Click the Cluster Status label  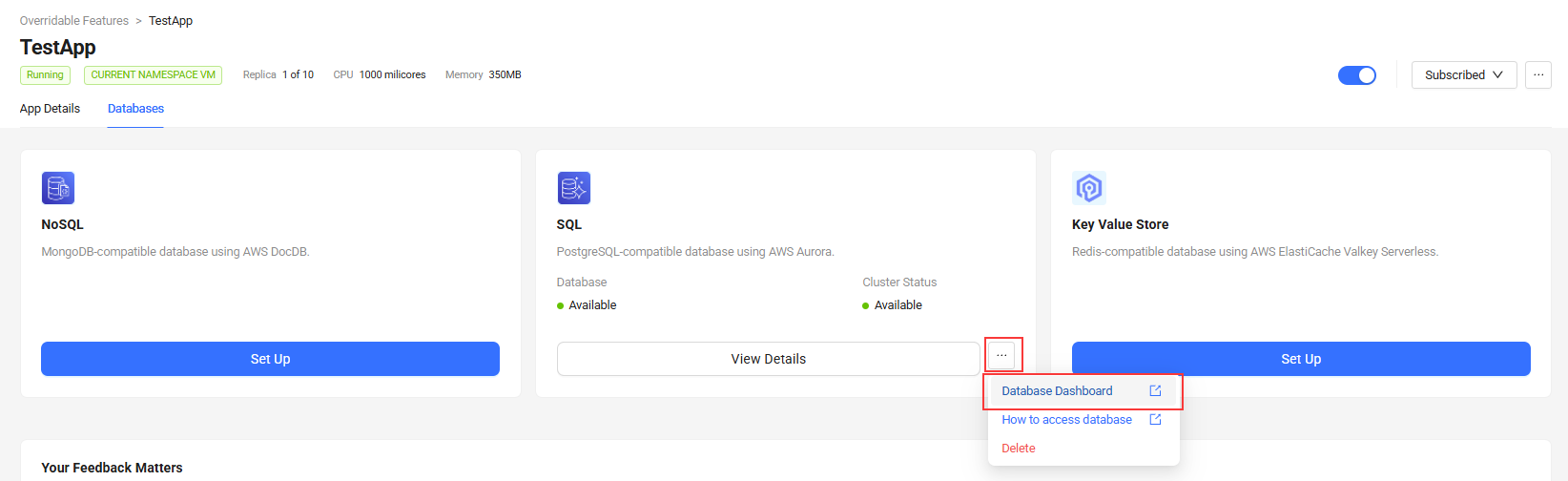(x=899, y=282)
